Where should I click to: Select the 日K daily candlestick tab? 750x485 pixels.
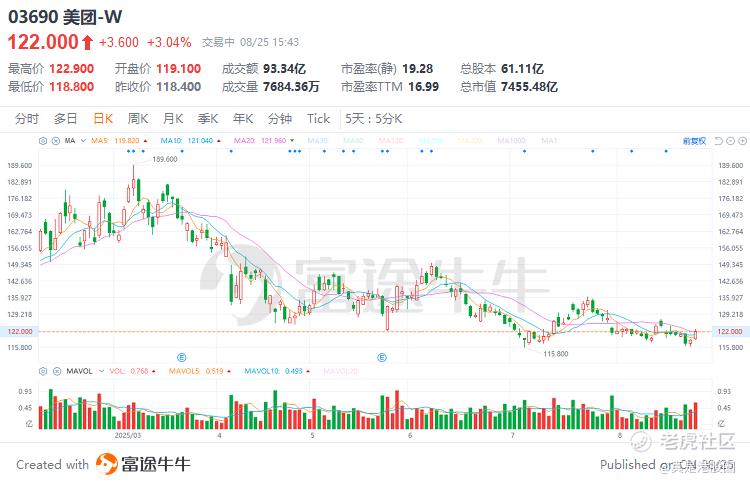(x=103, y=119)
